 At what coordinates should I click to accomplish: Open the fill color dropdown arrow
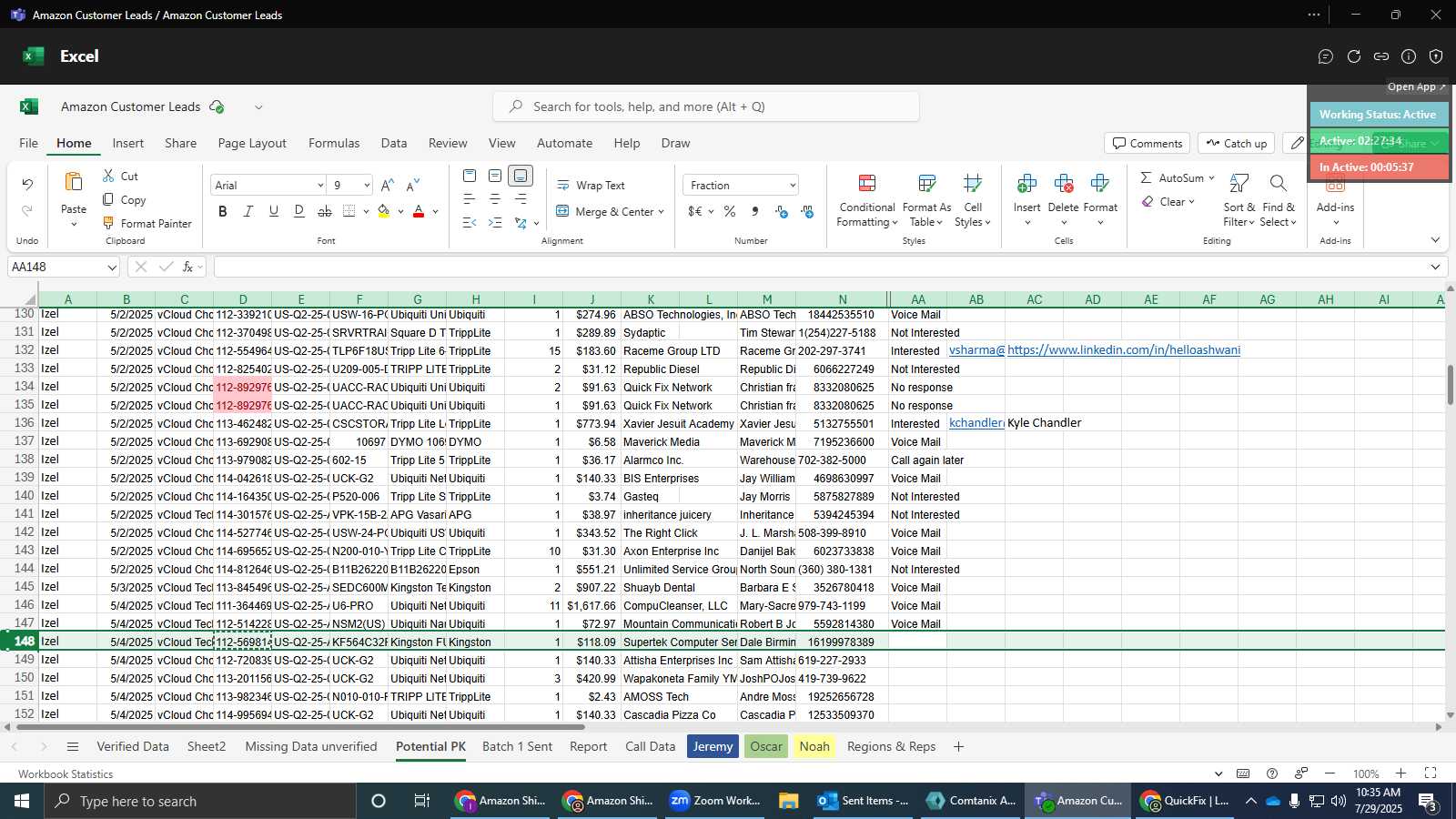tap(400, 211)
